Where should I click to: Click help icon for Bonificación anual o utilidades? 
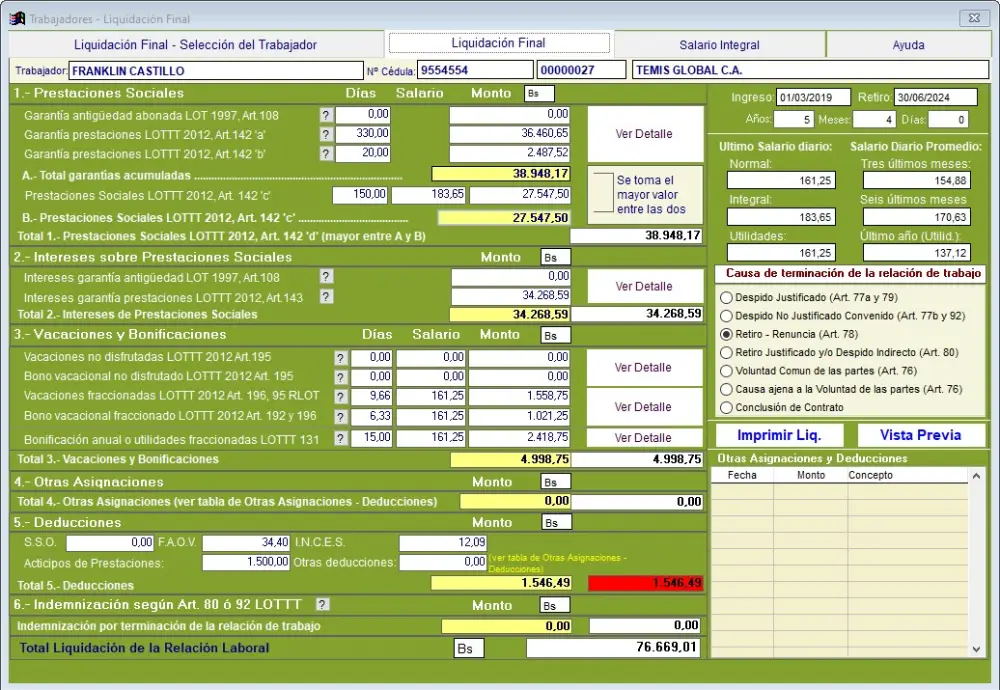[341, 438]
